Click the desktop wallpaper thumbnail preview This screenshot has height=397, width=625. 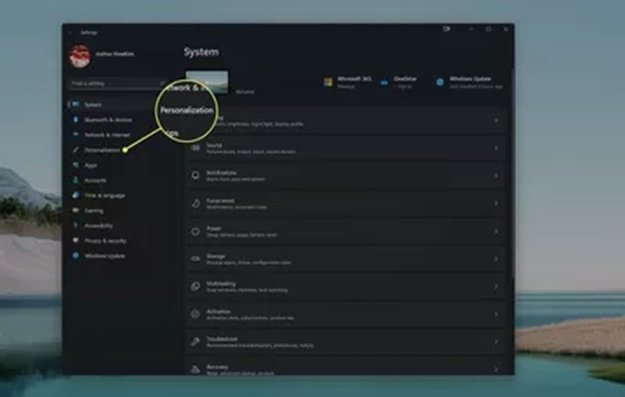tap(207, 82)
